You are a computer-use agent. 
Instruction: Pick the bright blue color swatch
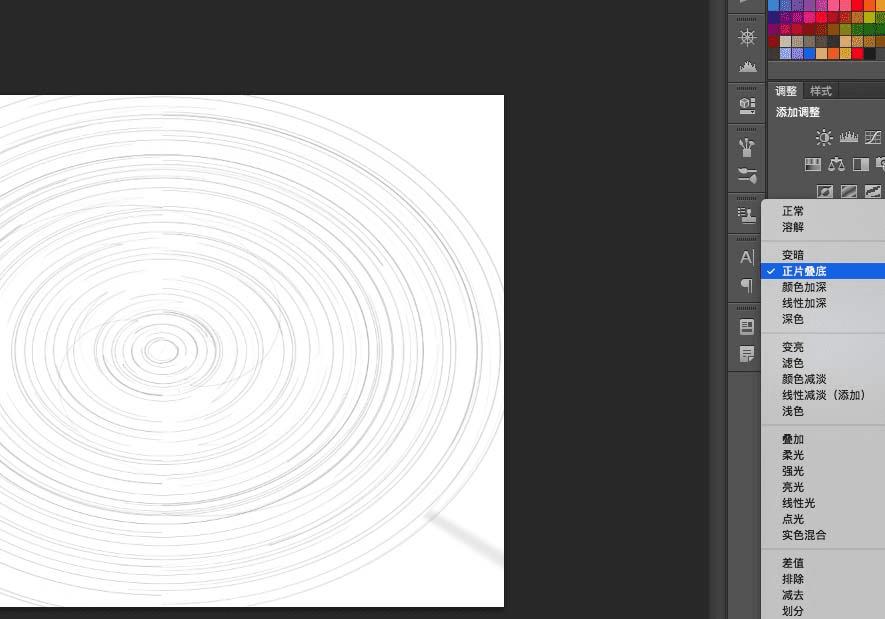(x=809, y=54)
